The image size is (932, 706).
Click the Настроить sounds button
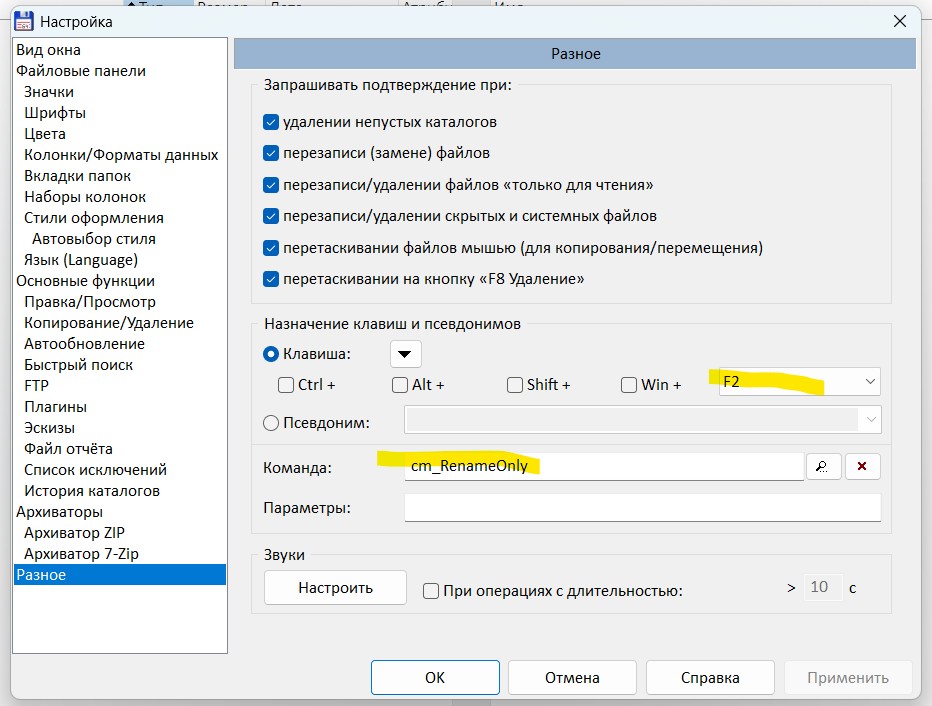coord(335,588)
